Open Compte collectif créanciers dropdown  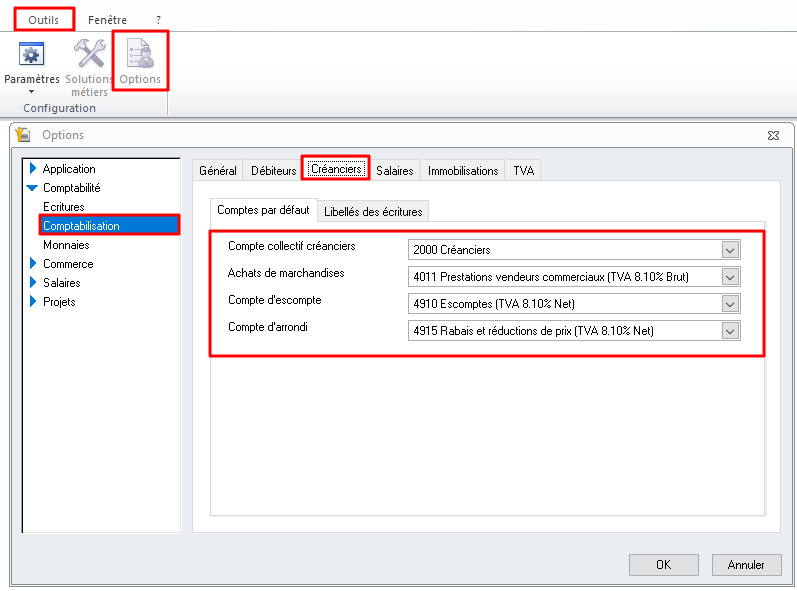[x=730, y=250]
